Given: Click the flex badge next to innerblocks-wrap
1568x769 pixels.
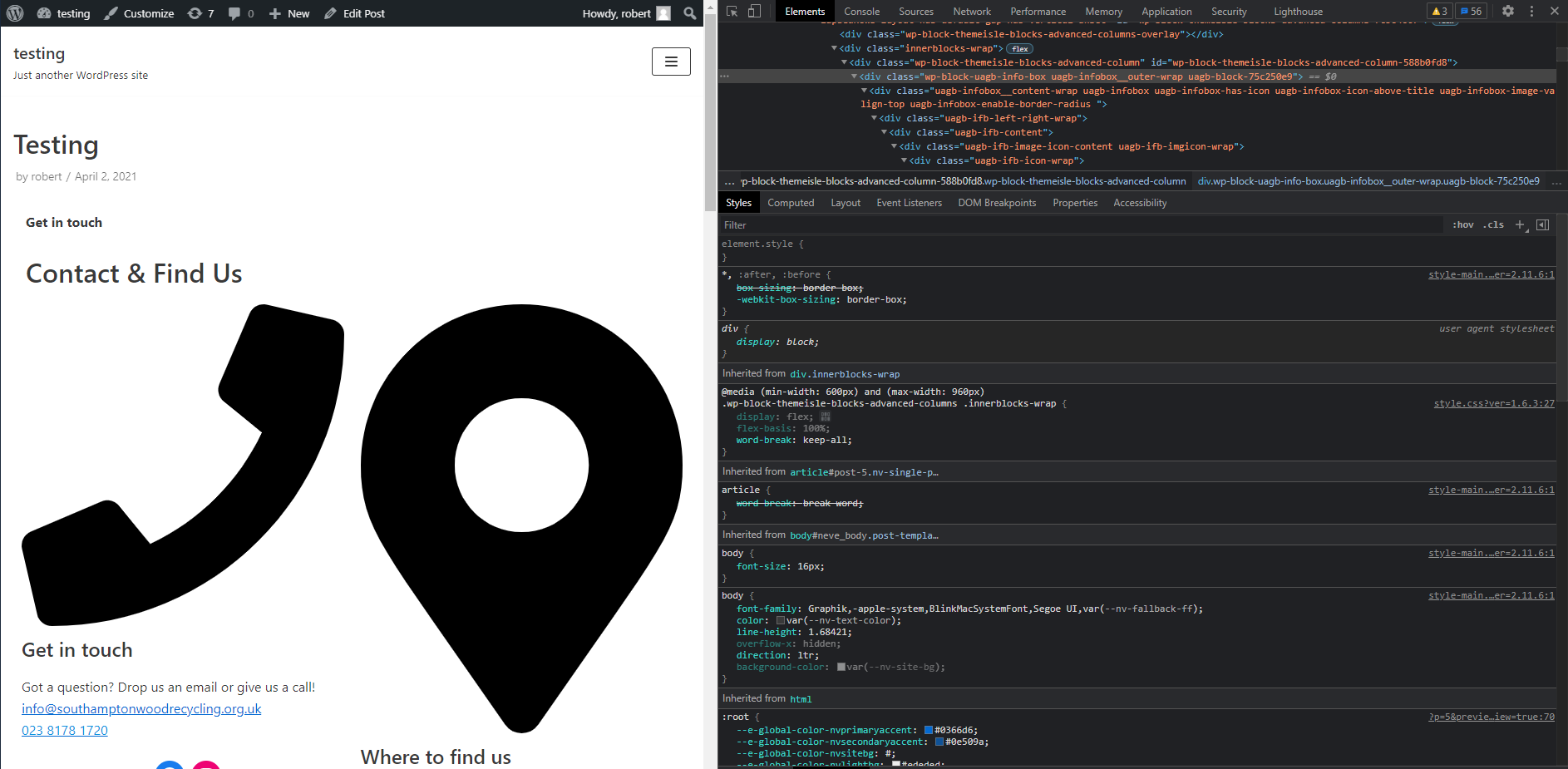Looking at the screenshot, I should tap(1019, 48).
